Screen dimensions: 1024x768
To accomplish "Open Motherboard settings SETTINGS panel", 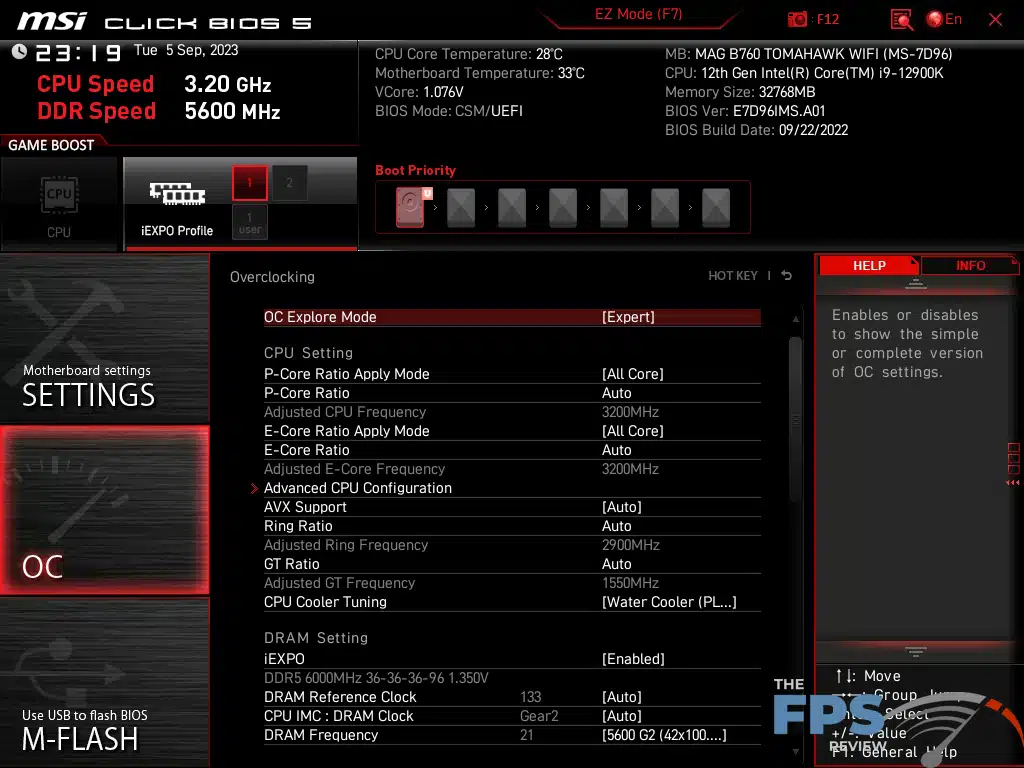I will coord(104,338).
